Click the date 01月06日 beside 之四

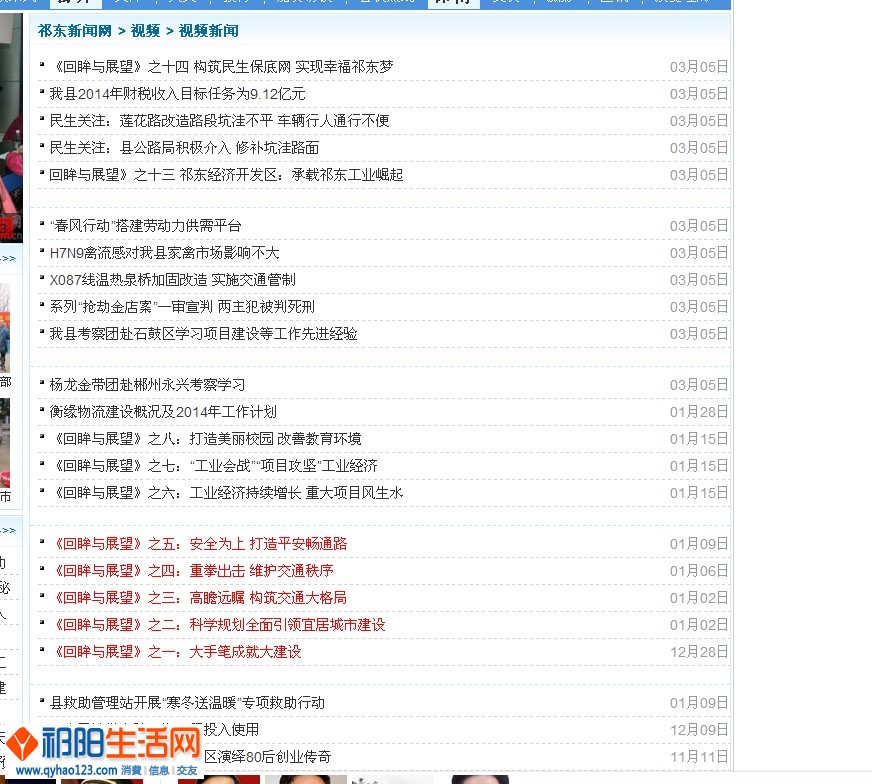pyautogui.click(x=698, y=571)
